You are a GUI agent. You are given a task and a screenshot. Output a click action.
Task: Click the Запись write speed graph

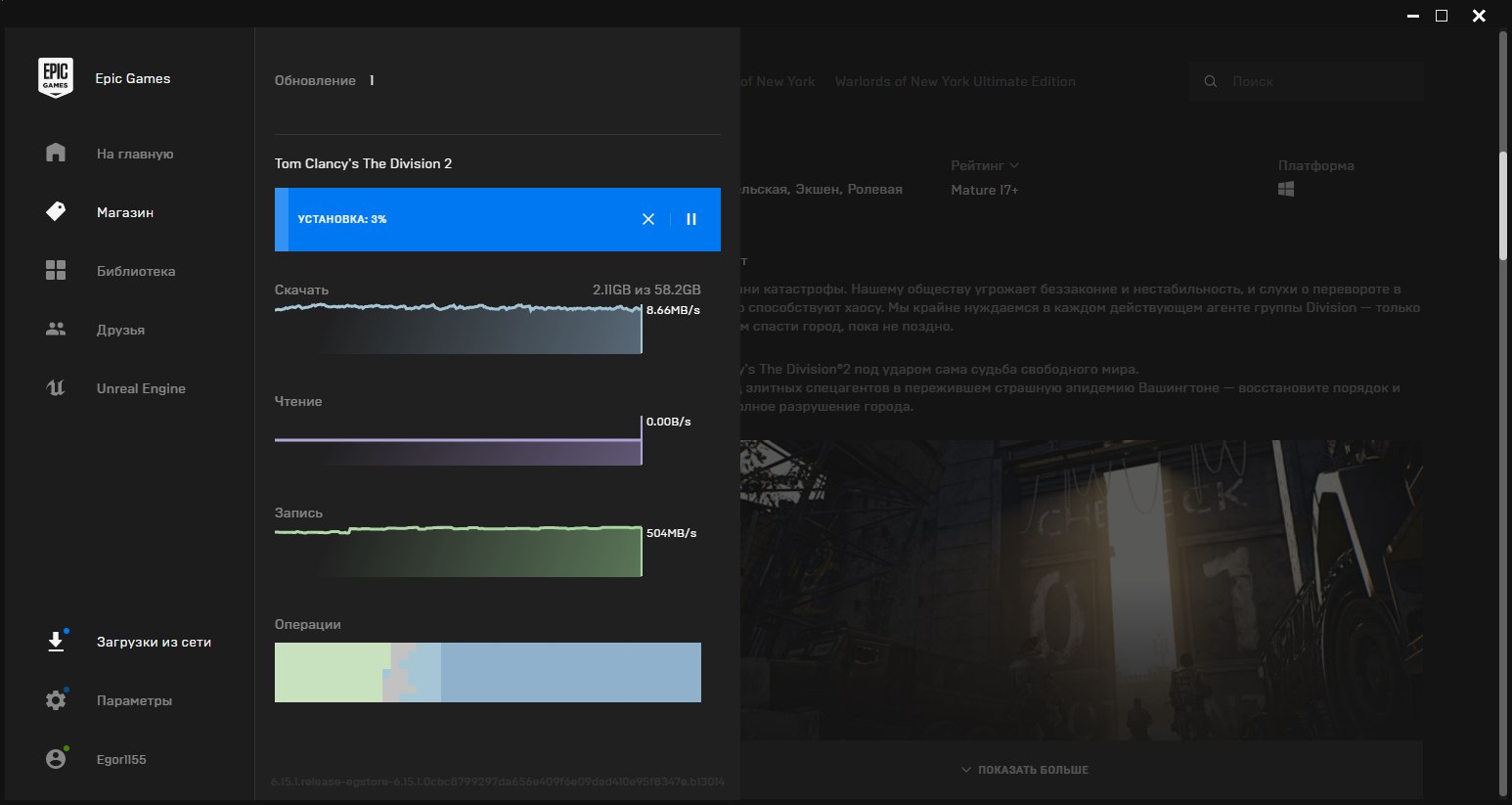coord(459,552)
